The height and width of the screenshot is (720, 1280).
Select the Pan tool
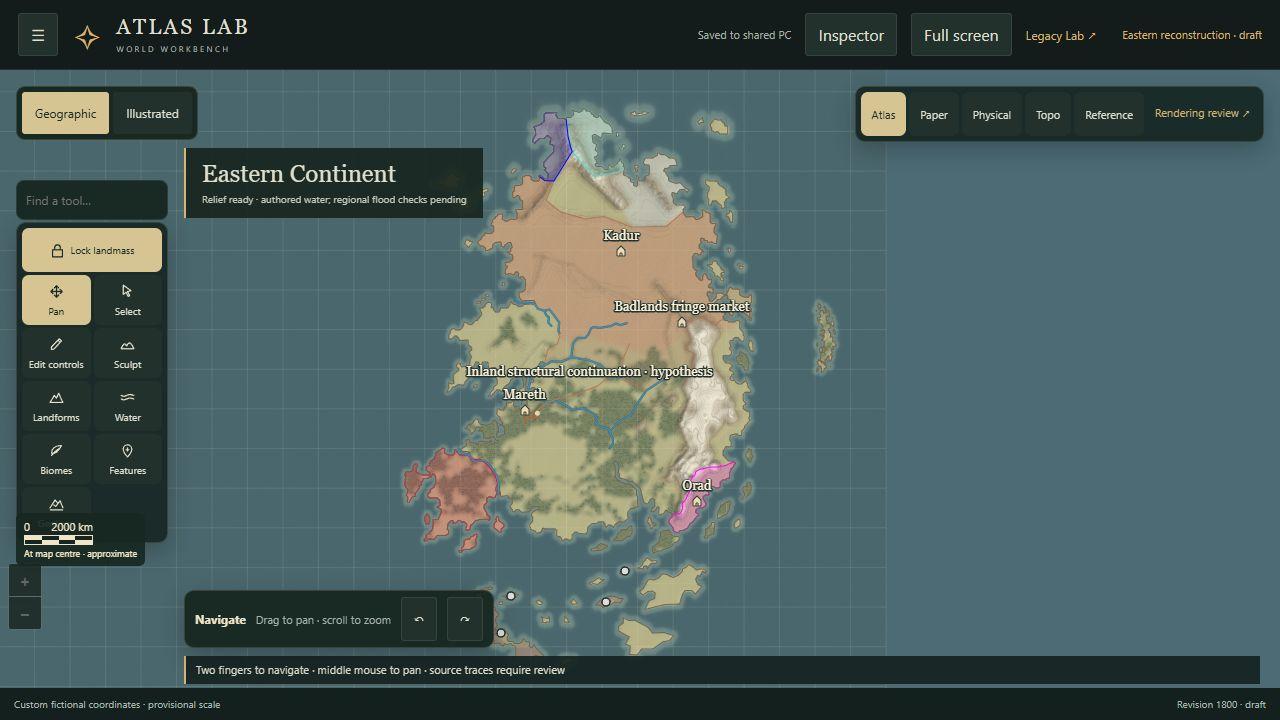coord(56,300)
